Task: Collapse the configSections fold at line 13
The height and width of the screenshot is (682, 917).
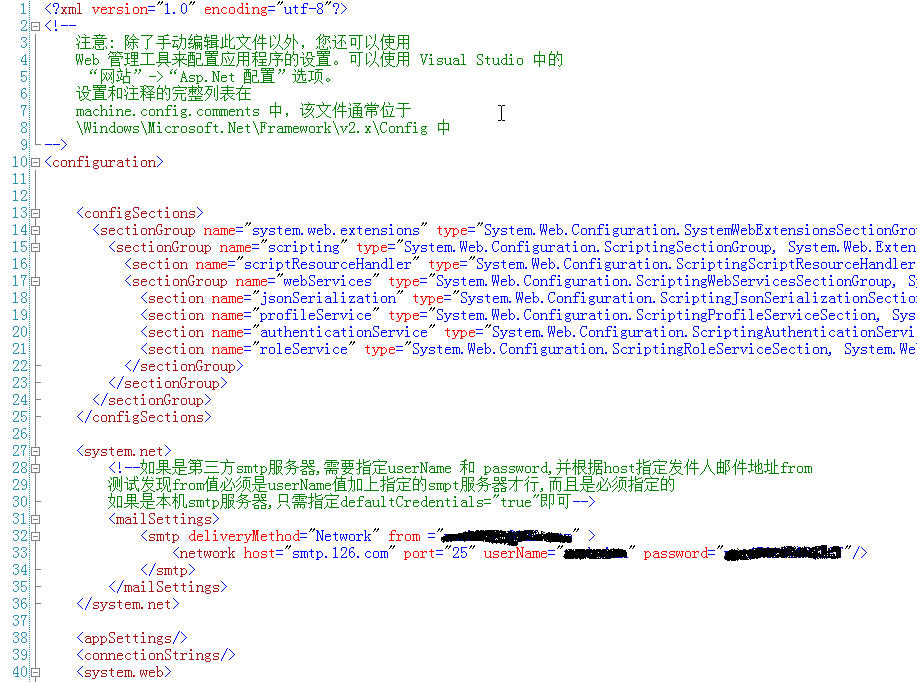Action: 35,213
